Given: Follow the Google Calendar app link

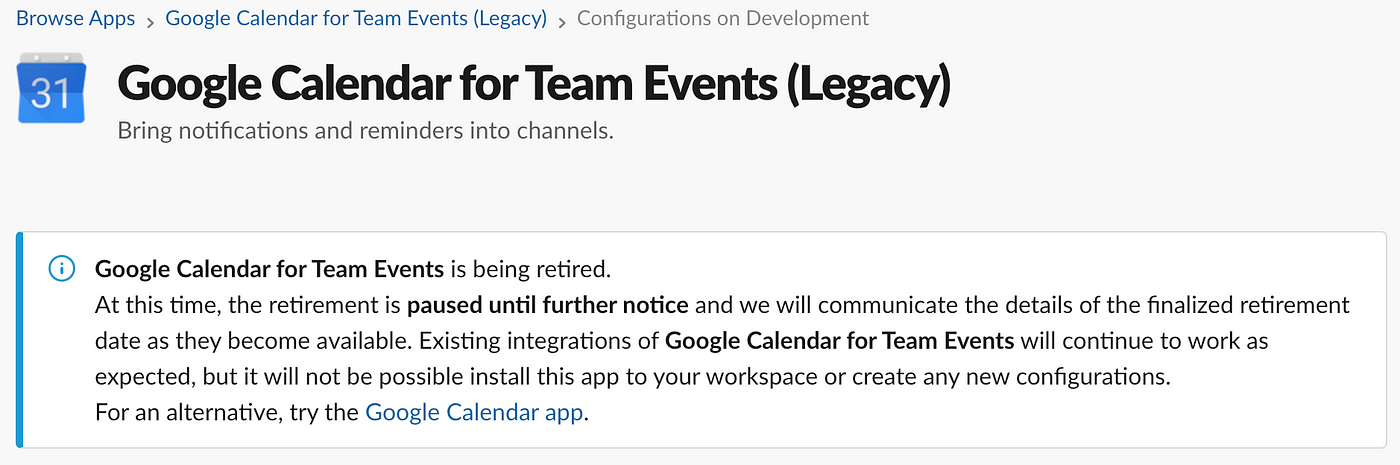Looking at the screenshot, I should pyautogui.click(x=474, y=411).
